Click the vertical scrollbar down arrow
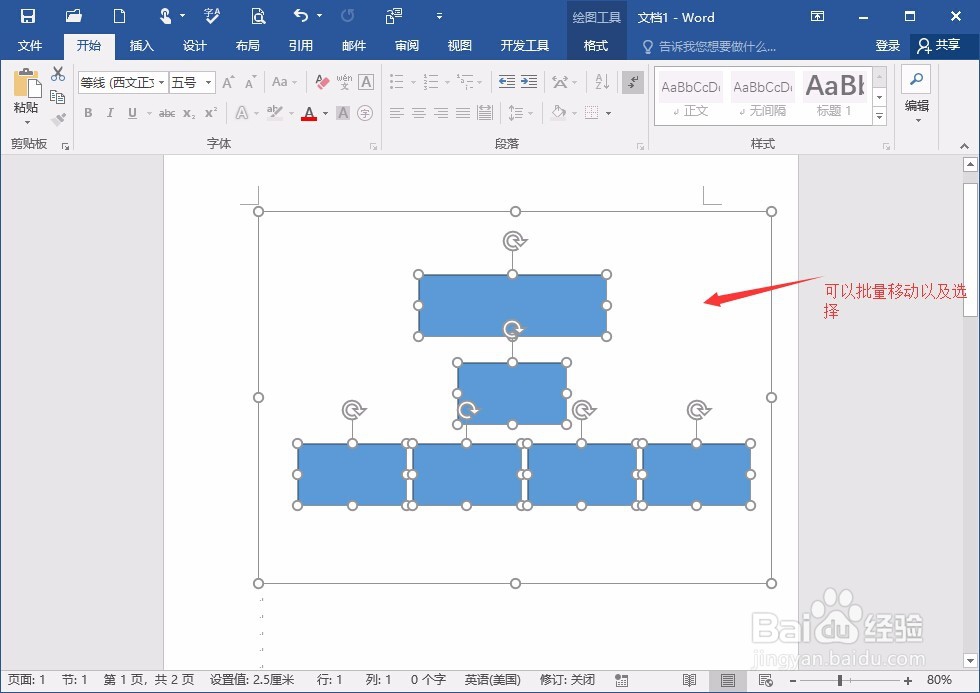Image resolution: width=980 pixels, height=693 pixels. [x=970, y=660]
